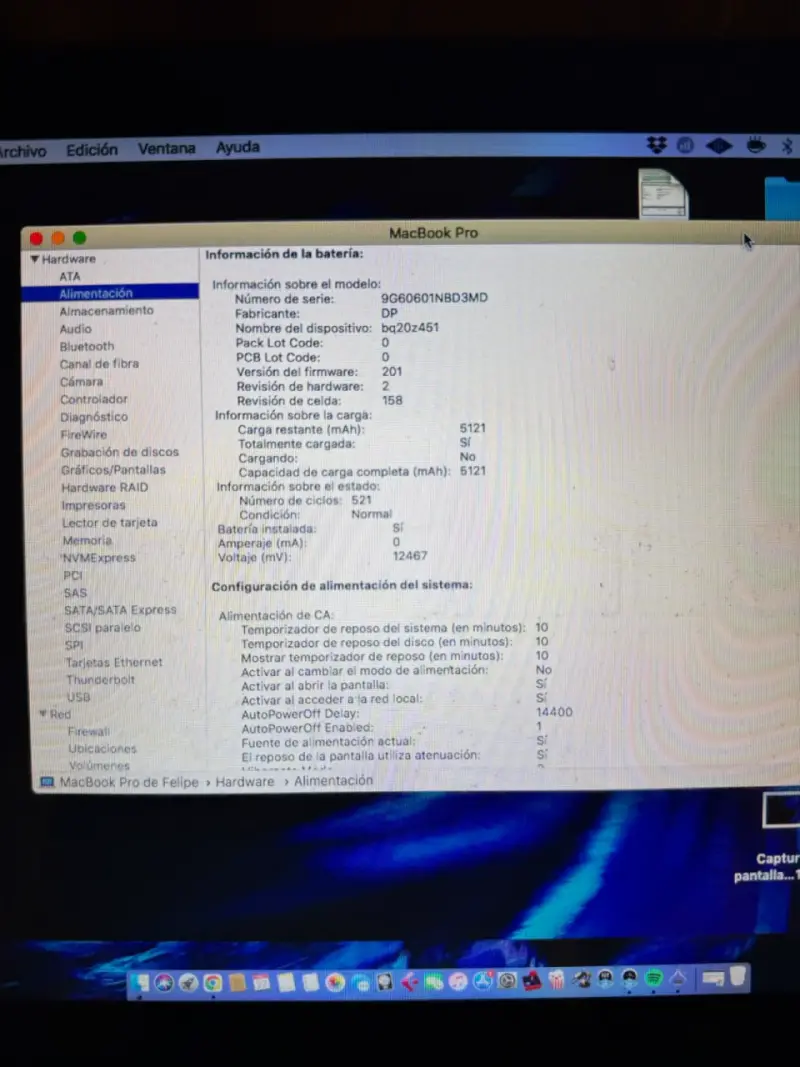Open the Ventana menu

click(167, 148)
